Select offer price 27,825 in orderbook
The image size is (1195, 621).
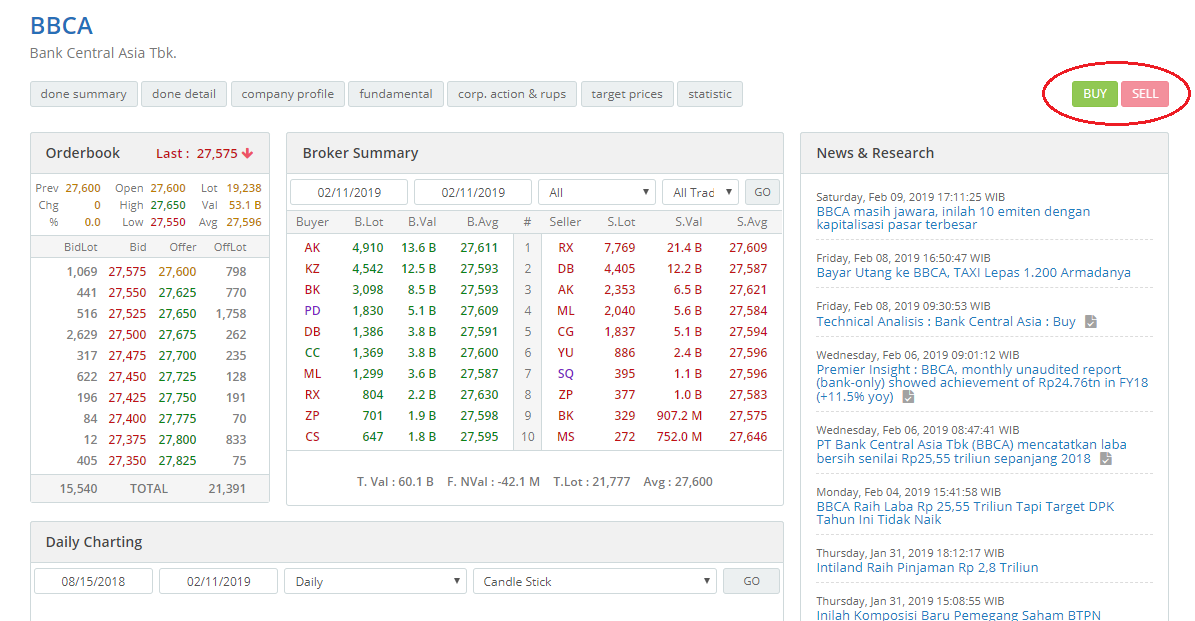[x=178, y=460]
